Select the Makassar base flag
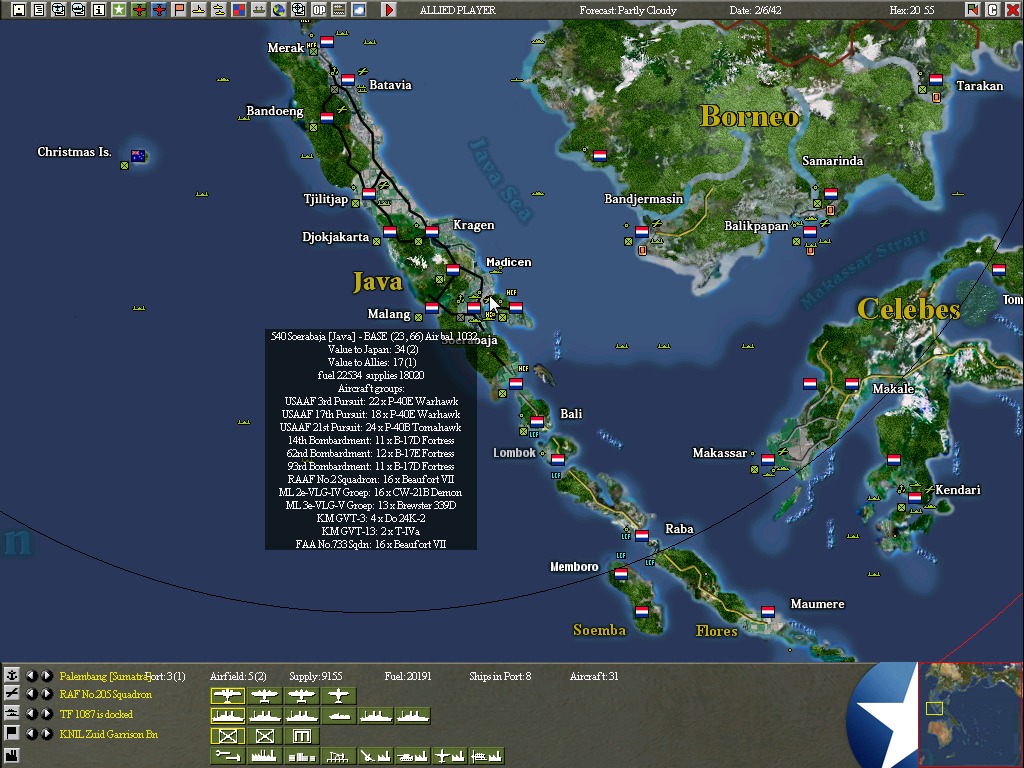The width and height of the screenshot is (1024, 768). click(x=768, y=458)
